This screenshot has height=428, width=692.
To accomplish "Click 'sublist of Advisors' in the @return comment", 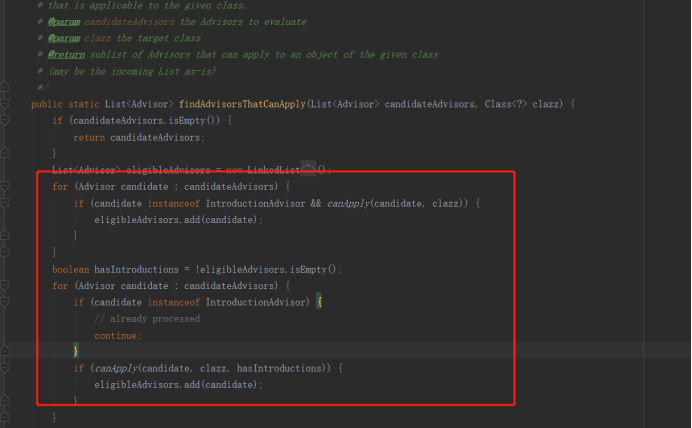I will coord(140,55).
